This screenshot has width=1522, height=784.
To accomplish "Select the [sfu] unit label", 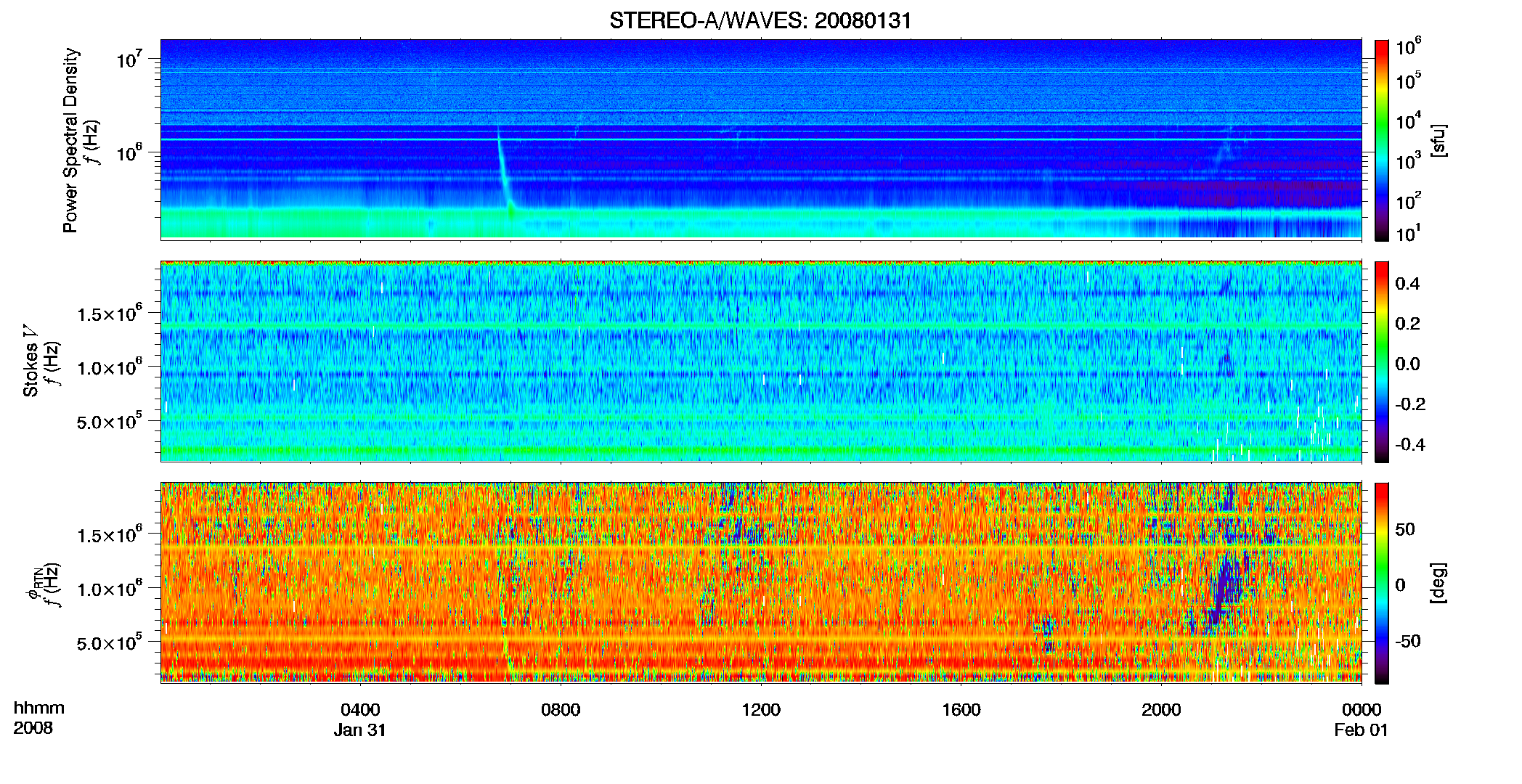I will click(x=1438, y=140).
